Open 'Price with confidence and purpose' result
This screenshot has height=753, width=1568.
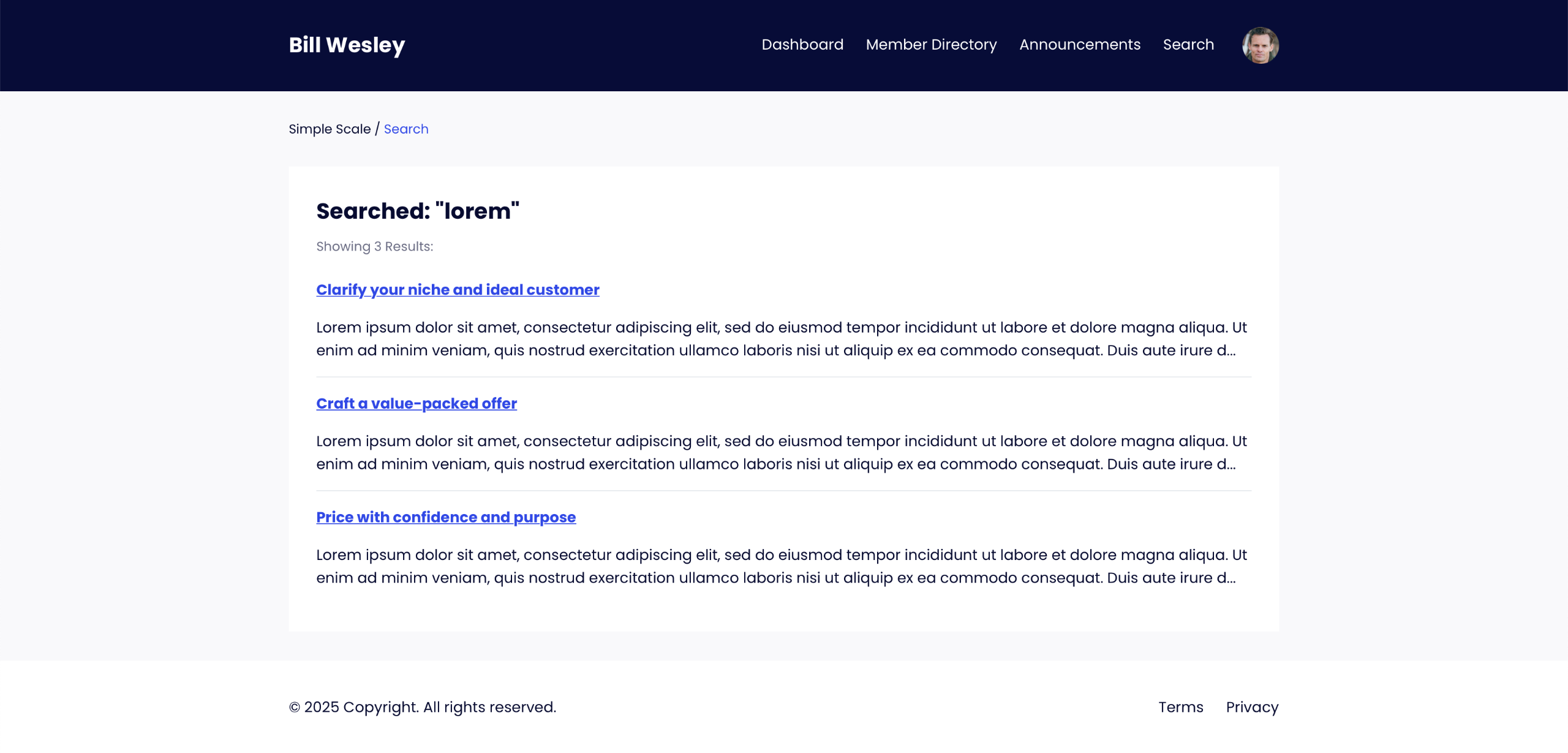445,517
